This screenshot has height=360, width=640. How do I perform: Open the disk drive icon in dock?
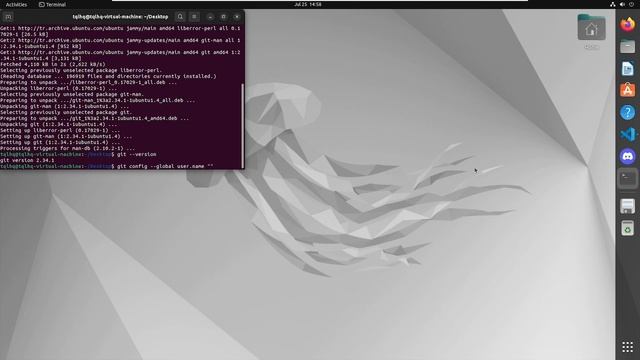(x=628, y=206)
